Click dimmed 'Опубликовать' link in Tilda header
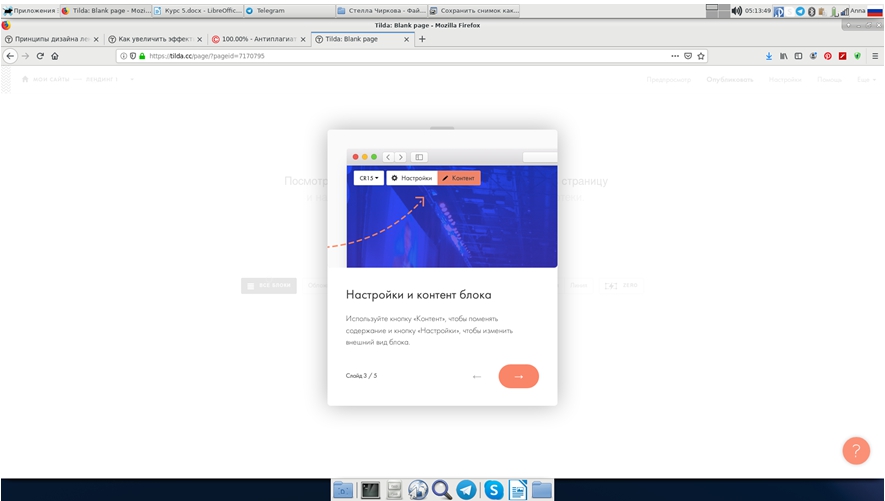 [729, 80]
